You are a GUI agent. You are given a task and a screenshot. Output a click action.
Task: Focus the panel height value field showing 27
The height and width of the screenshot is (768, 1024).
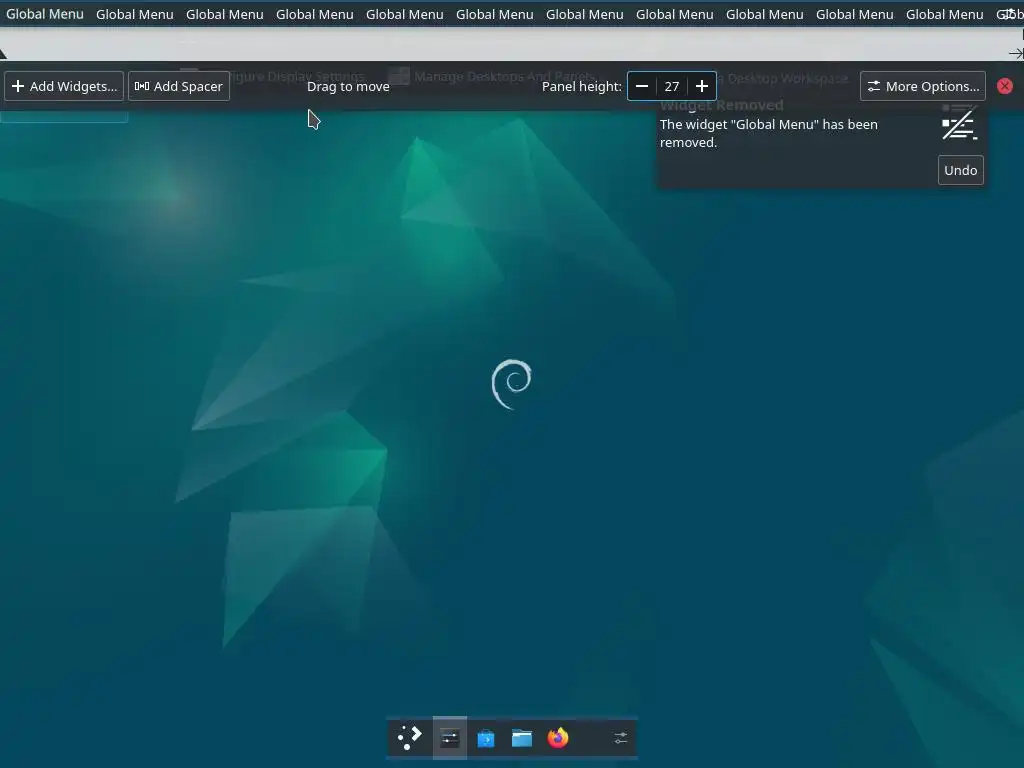(x=672, y=86)
